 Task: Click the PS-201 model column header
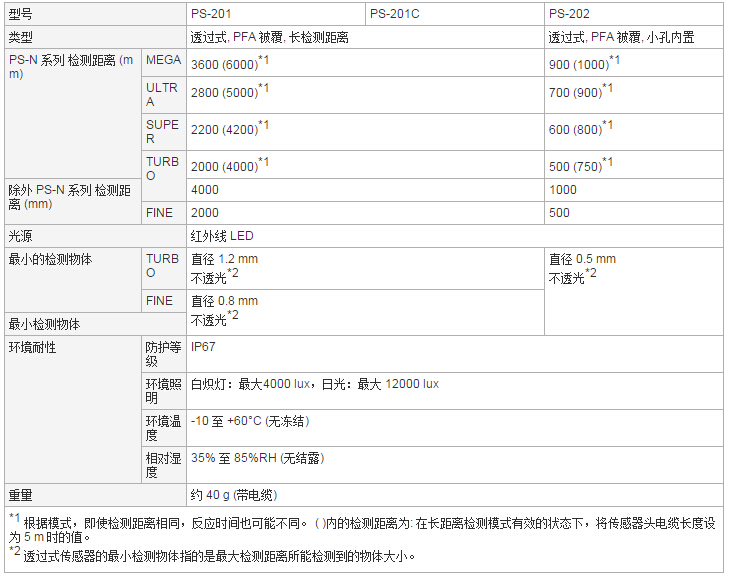click(x=209, y=14)
